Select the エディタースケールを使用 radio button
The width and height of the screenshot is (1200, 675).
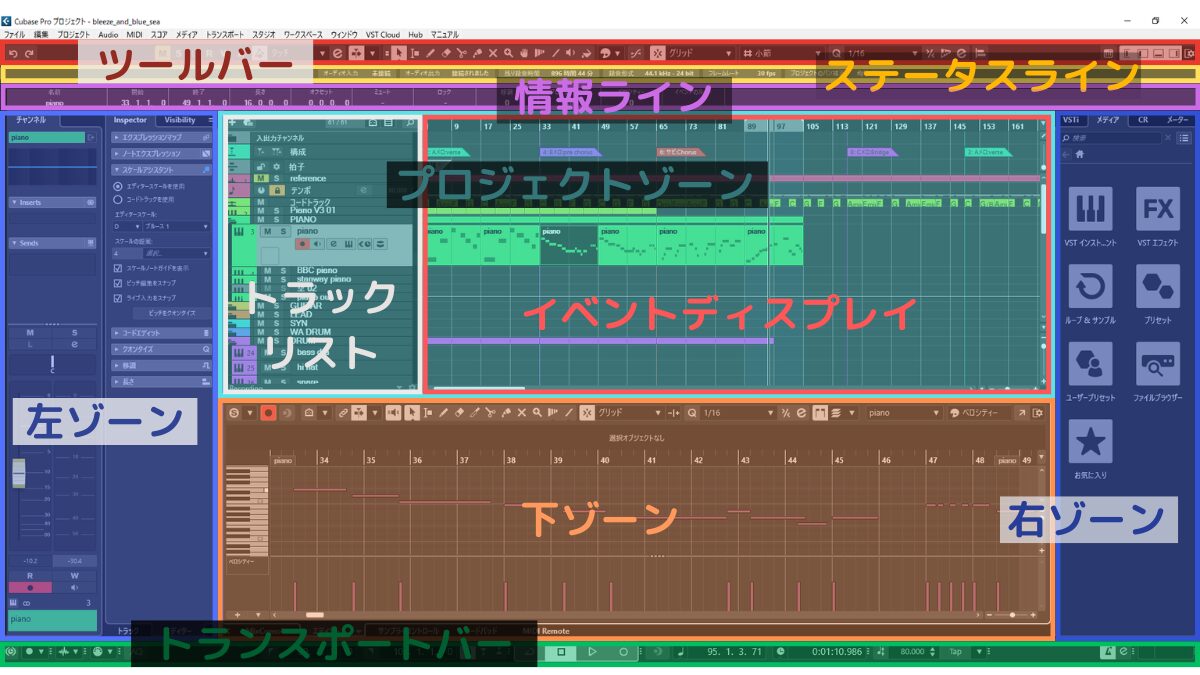[x=118, y=187]
